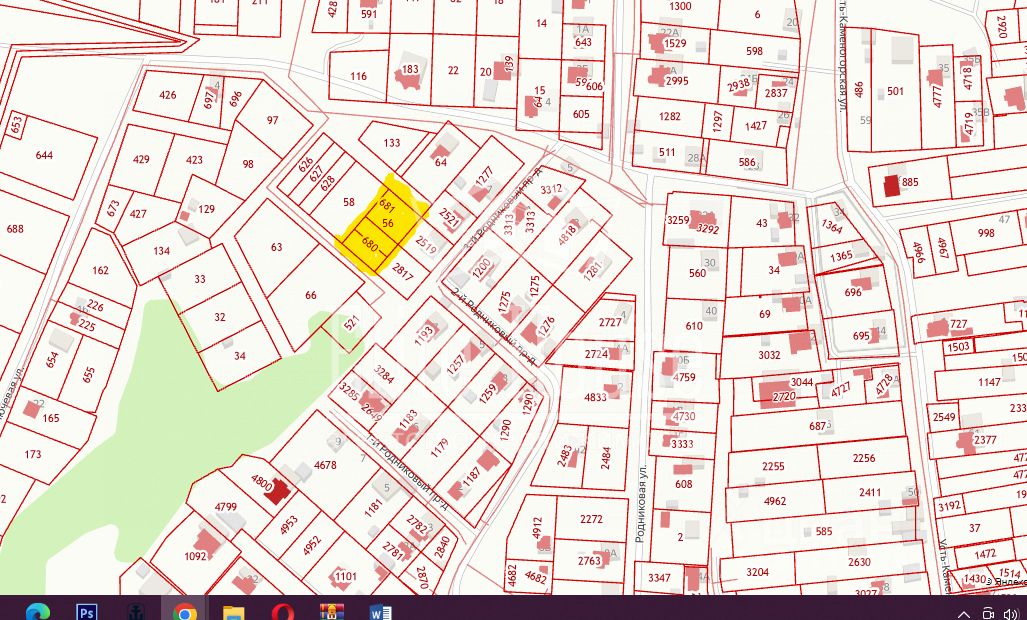Select parcel 2272 on the map
This screenshot has height=620, width=1027.
pyautogui.click(x=591, y=519)
